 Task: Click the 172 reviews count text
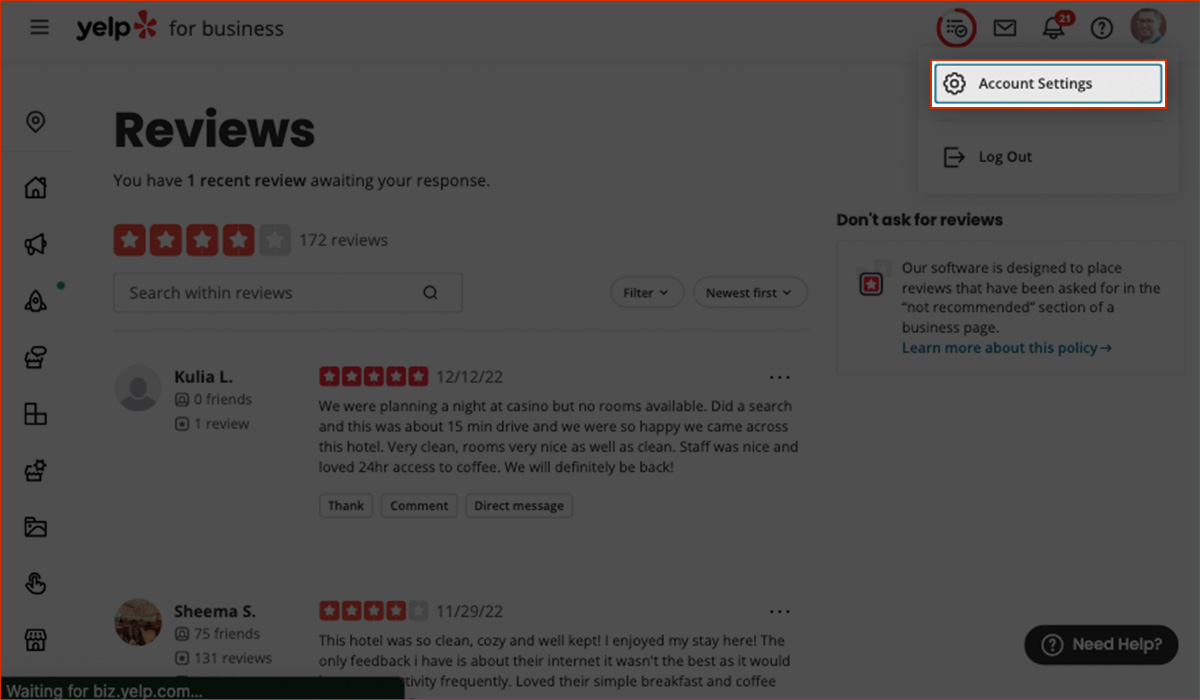point(343,240)
